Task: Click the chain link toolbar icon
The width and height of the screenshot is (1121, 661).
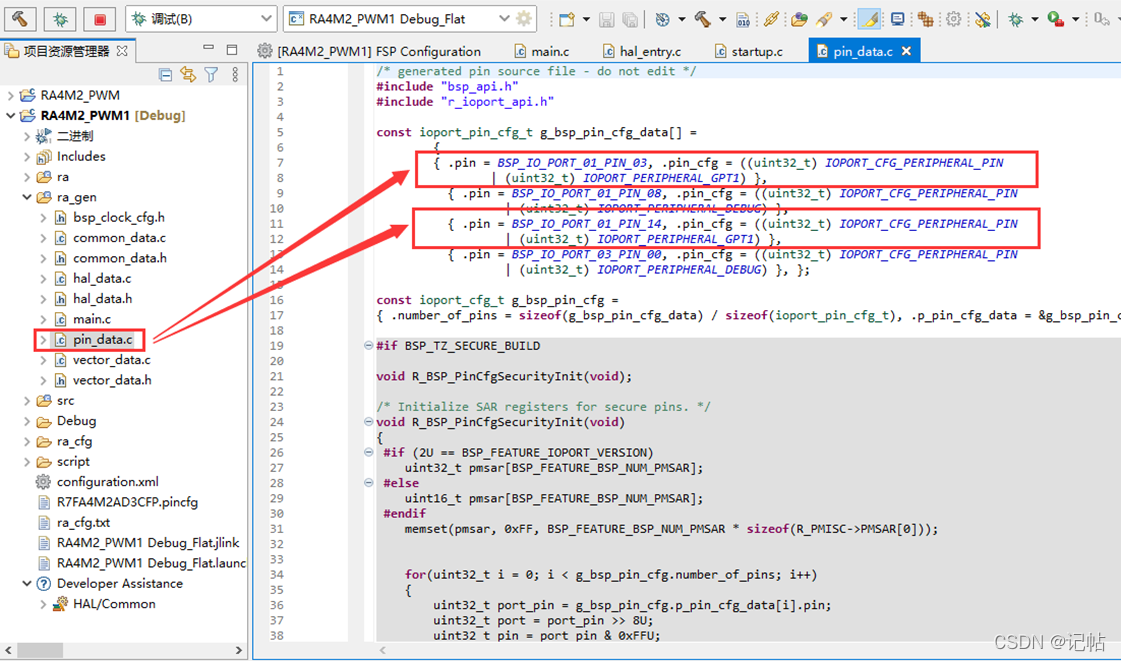Action: (771, 19)
